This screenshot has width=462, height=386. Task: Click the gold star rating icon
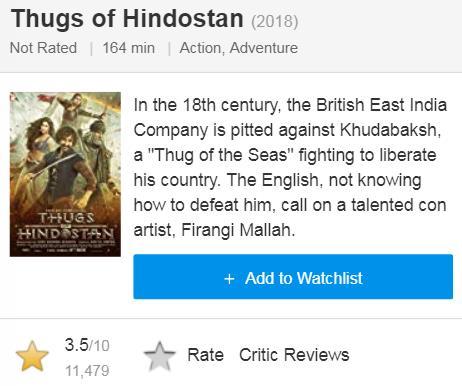tap(32, 356)
